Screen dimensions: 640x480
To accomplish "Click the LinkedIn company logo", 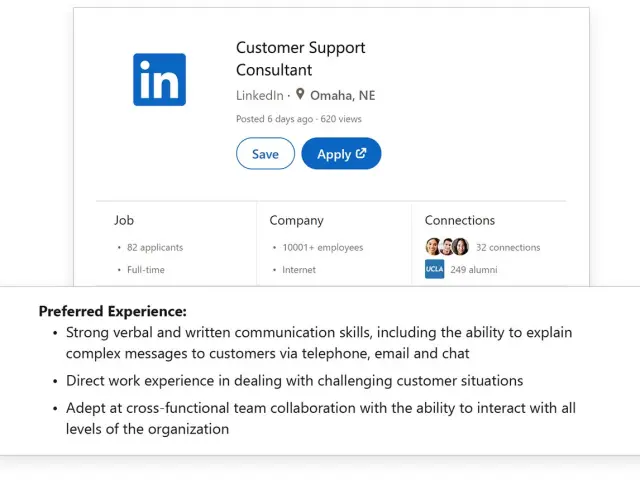I will [159, 80].
